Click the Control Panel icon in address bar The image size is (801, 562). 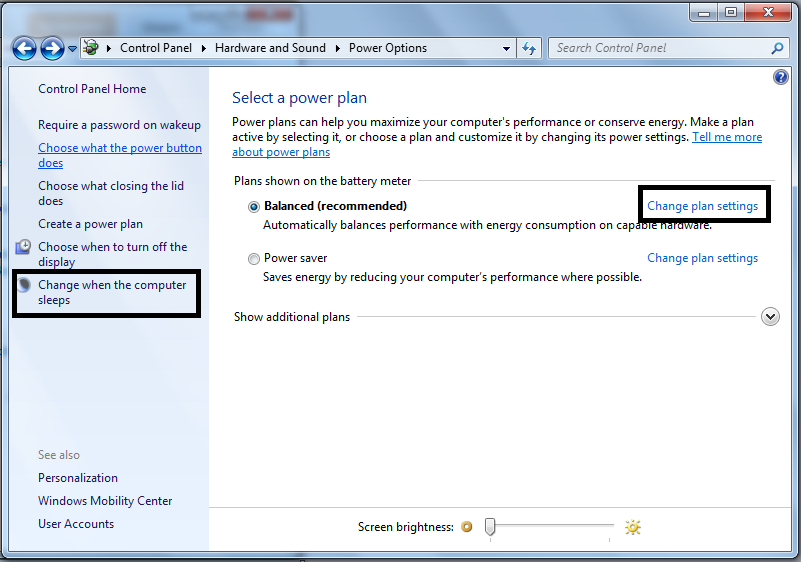coord(91,48)
